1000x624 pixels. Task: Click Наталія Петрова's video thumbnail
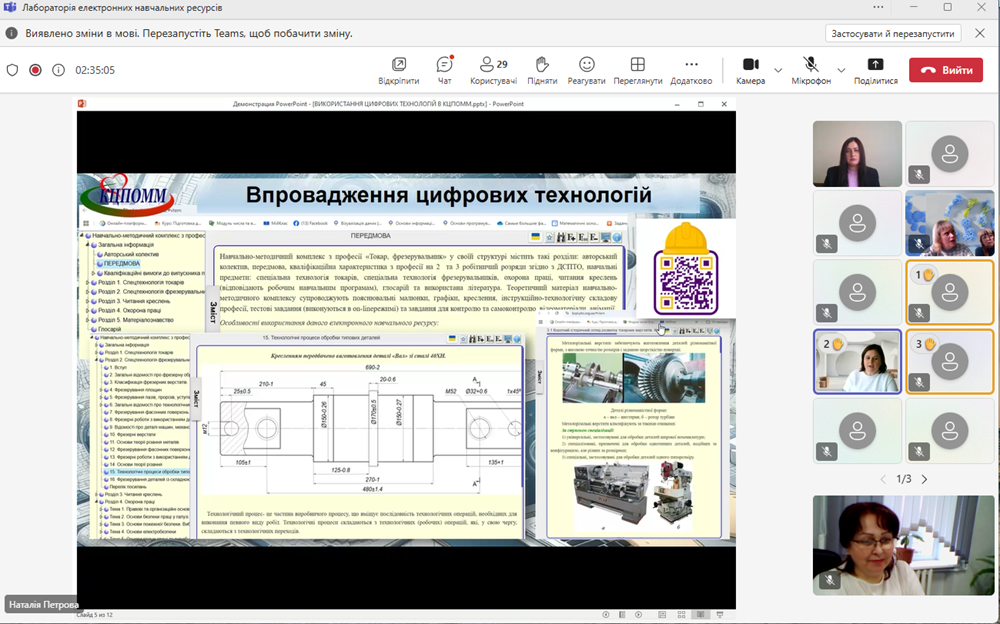tap(903, 546)
